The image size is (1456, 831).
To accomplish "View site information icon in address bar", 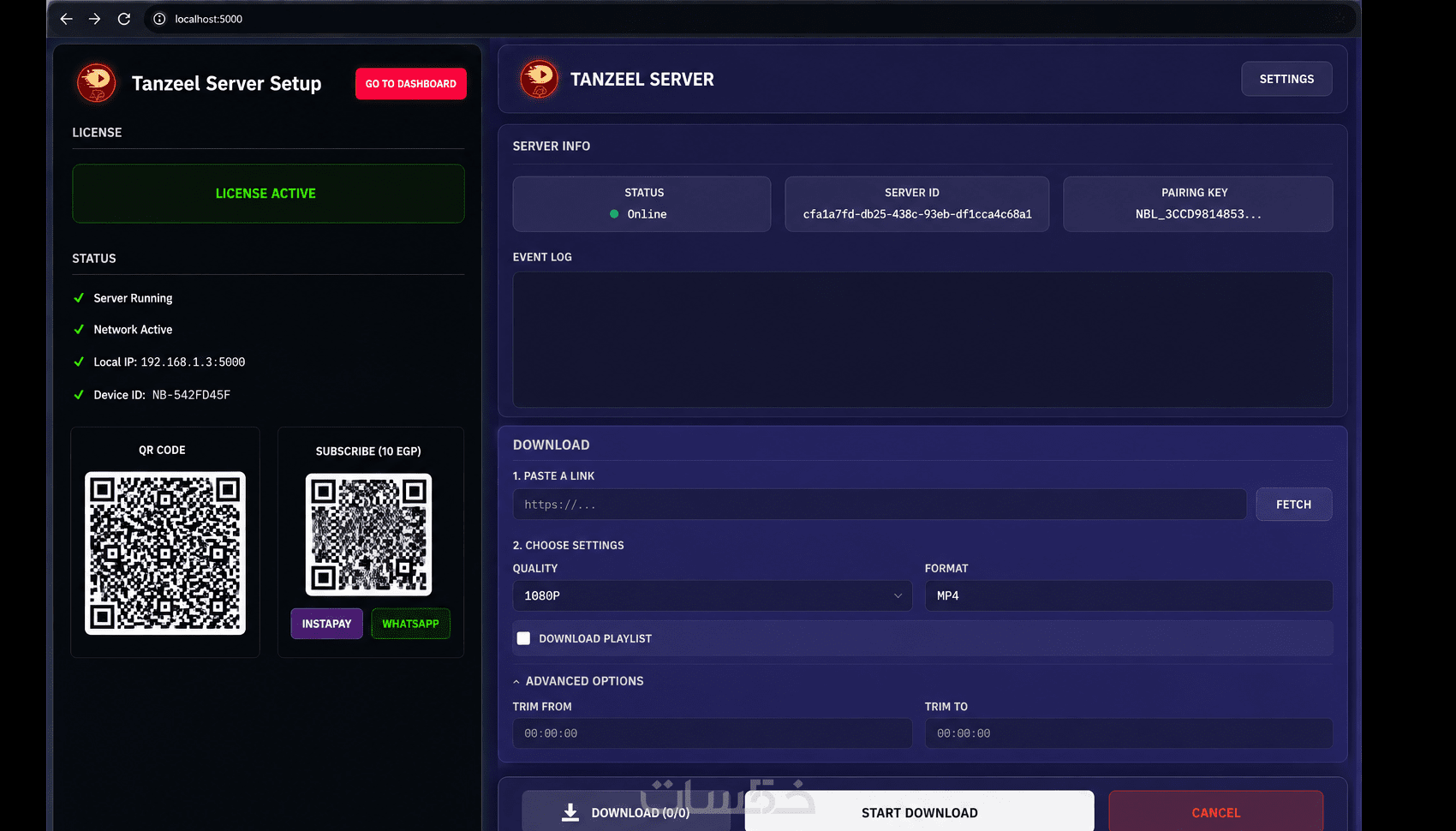I will pyautogui.click(x=159, y=19).
